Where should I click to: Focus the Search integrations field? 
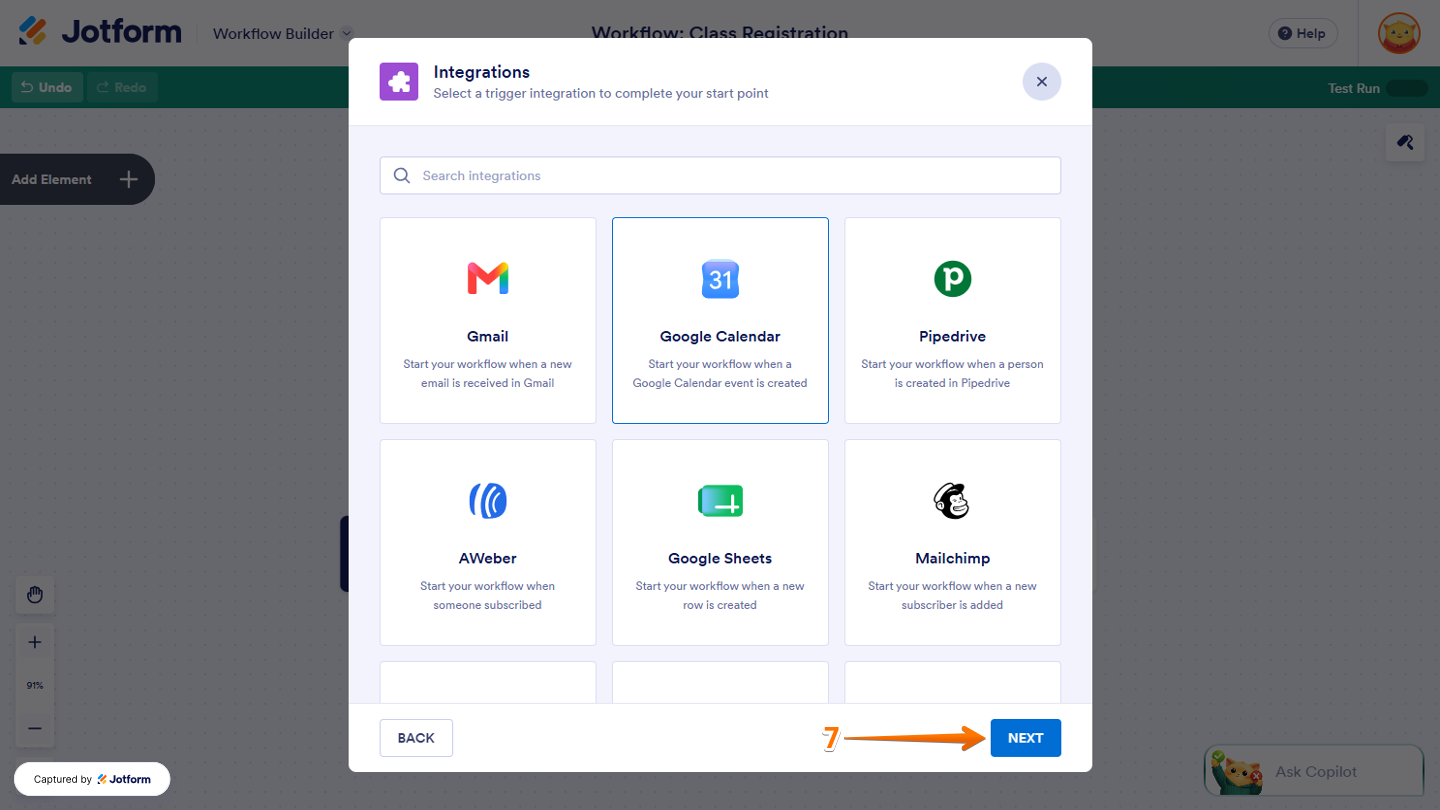[720, 176]
